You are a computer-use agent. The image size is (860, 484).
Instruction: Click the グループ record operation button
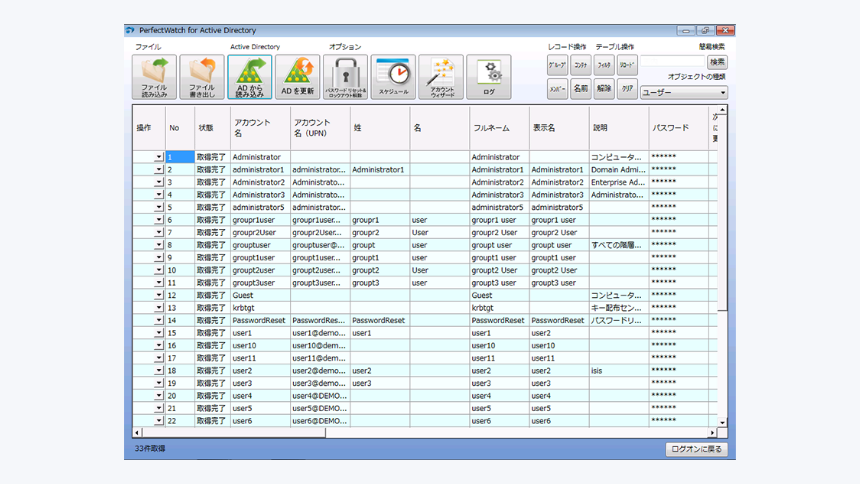pyautogui.click(x=557, y=64)
